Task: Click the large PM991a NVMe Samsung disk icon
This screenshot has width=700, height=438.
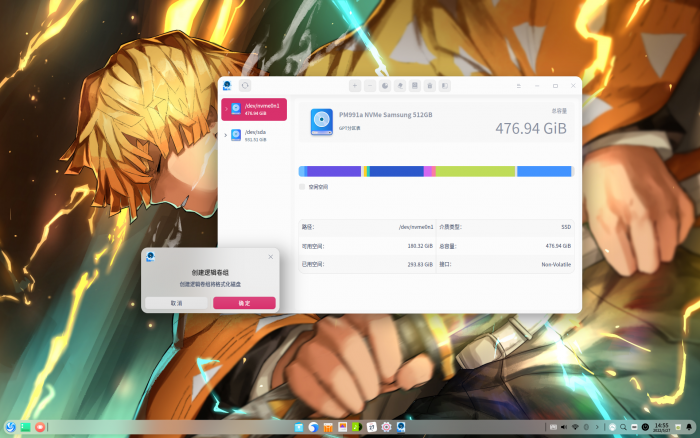Action: coord(321,120)
